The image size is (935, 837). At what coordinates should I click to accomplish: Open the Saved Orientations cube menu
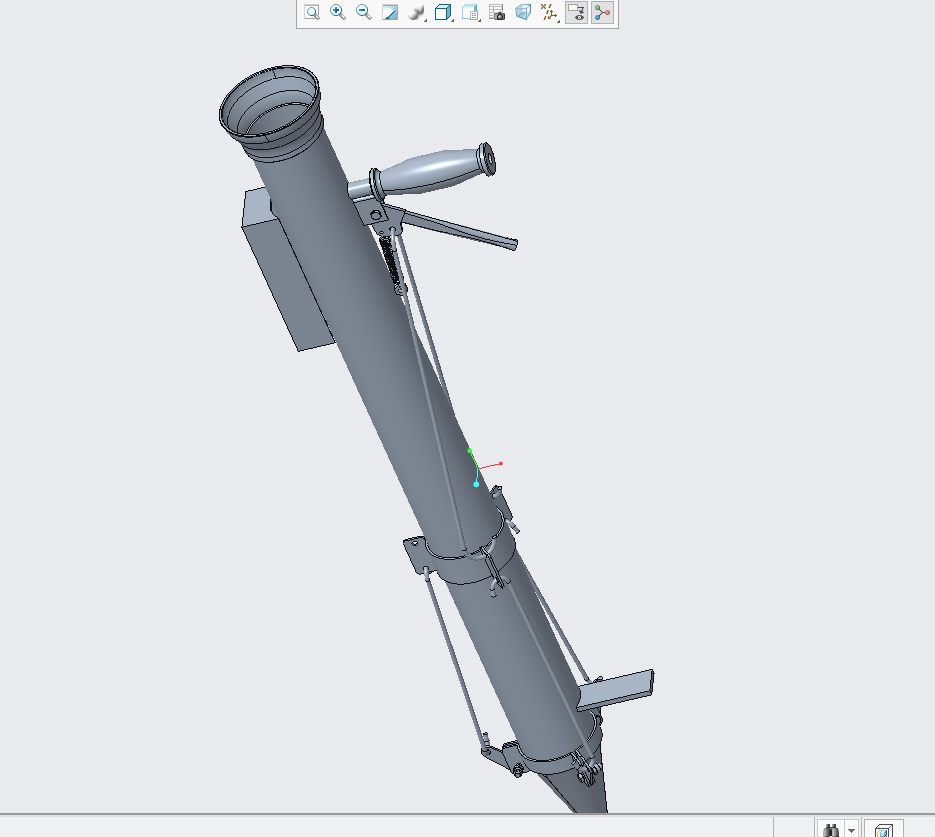point(444,13)
